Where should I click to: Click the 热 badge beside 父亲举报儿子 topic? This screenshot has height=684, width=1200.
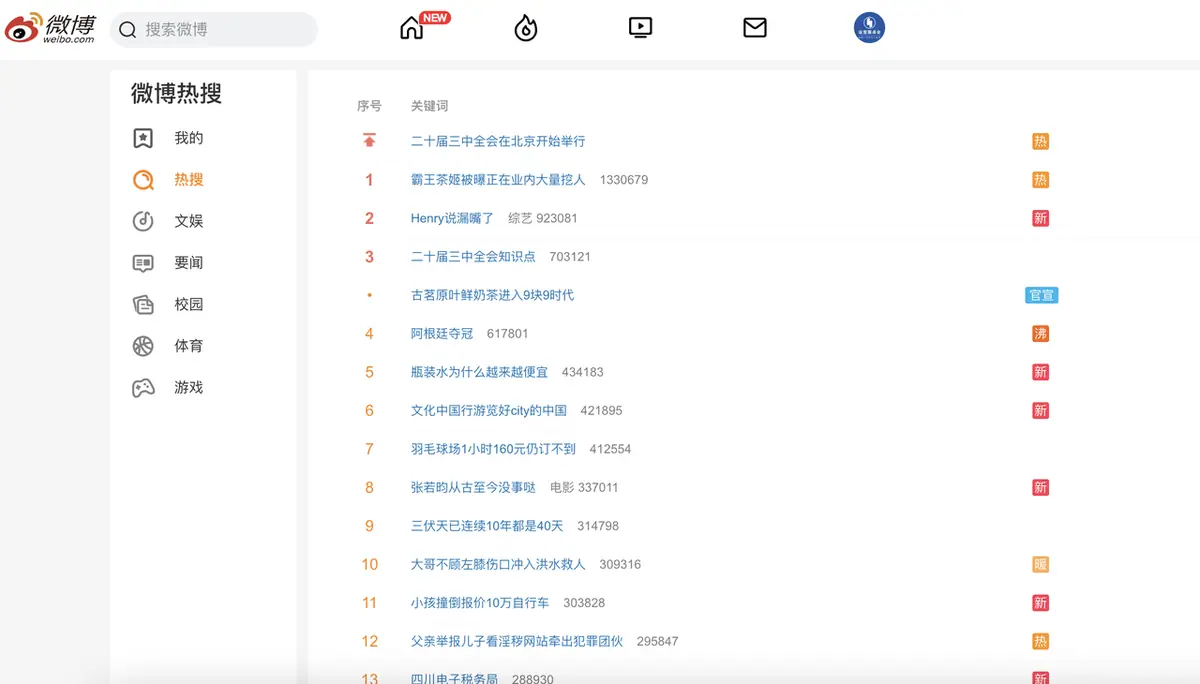coord(1041,642)
